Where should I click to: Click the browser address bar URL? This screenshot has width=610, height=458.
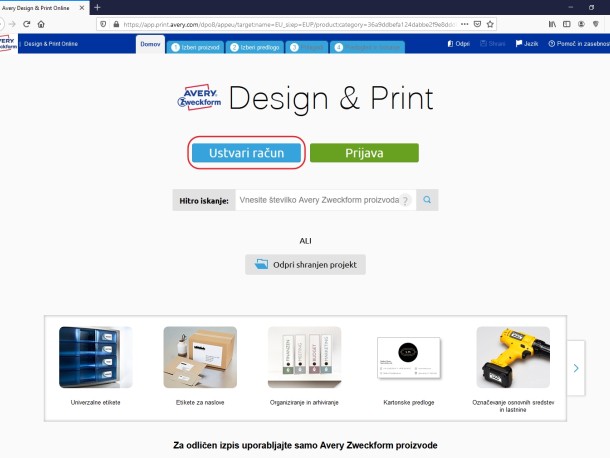[289, 24]
